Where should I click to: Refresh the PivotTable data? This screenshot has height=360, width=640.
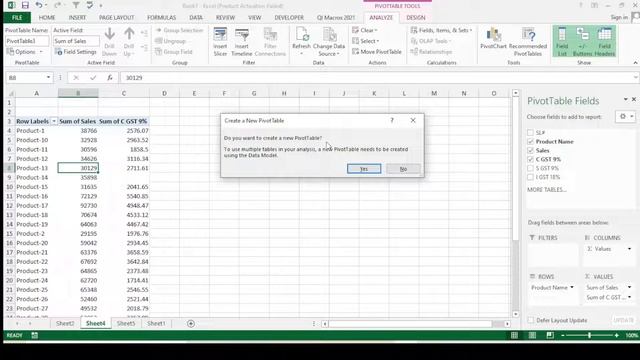[301, 42]
